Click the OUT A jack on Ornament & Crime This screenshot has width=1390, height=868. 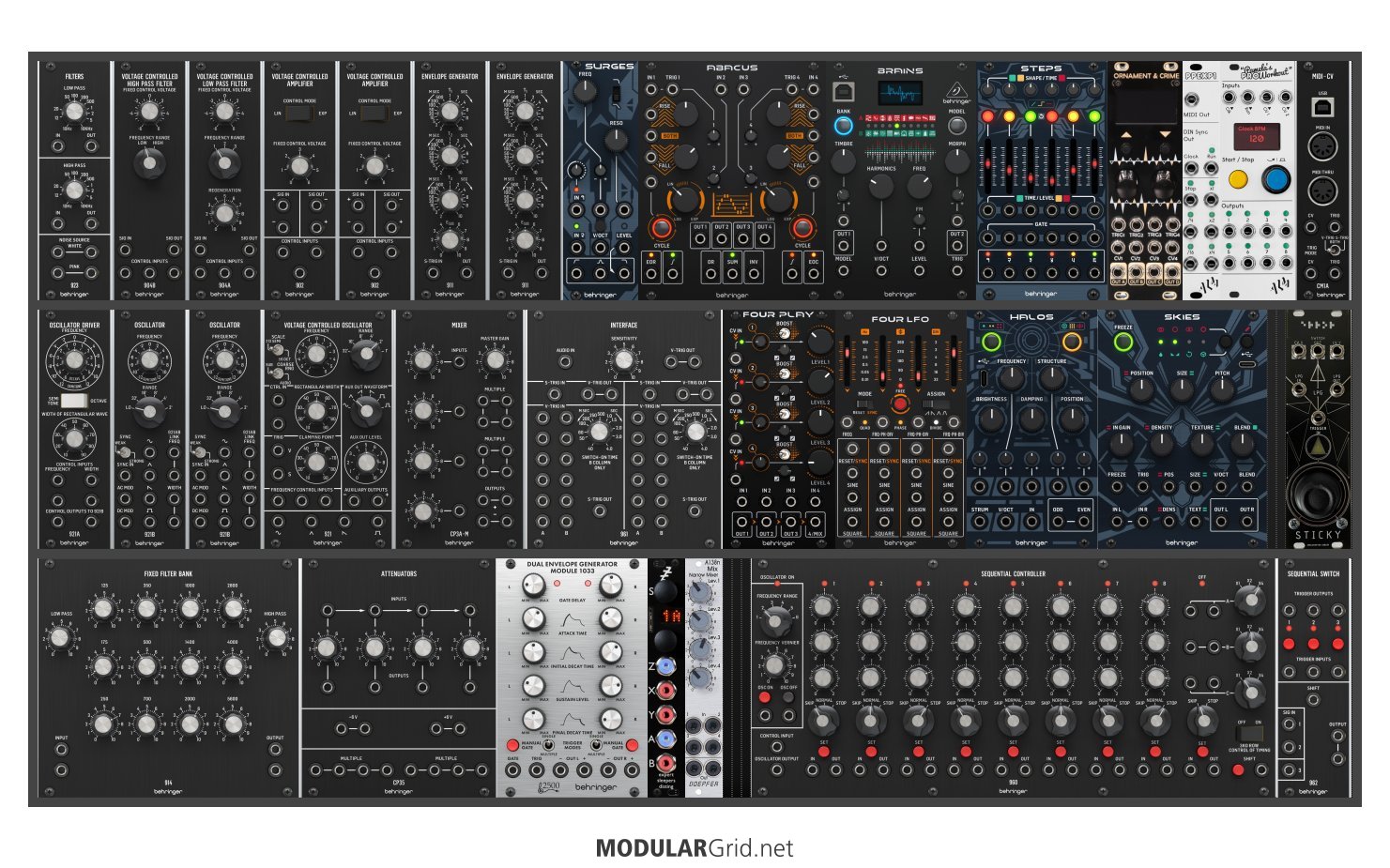(1119, 273)
